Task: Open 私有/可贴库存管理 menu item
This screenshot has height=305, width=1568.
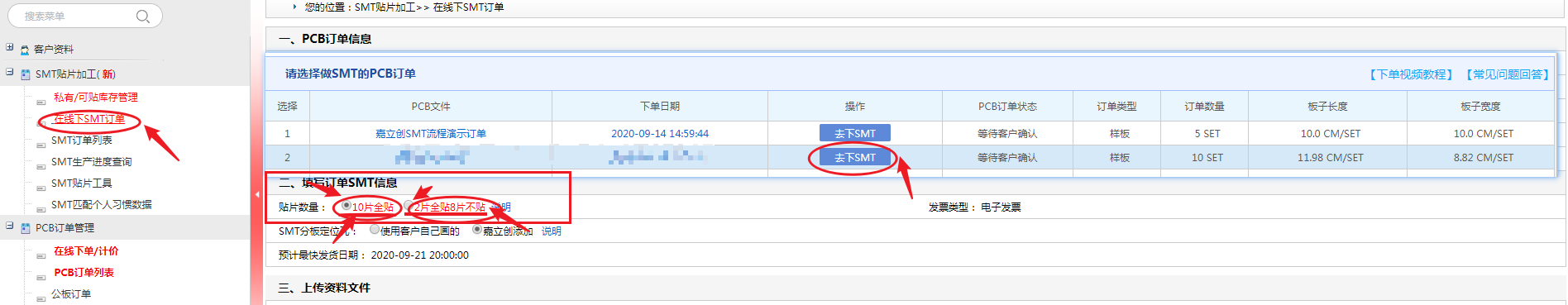Action: (96, 98)
